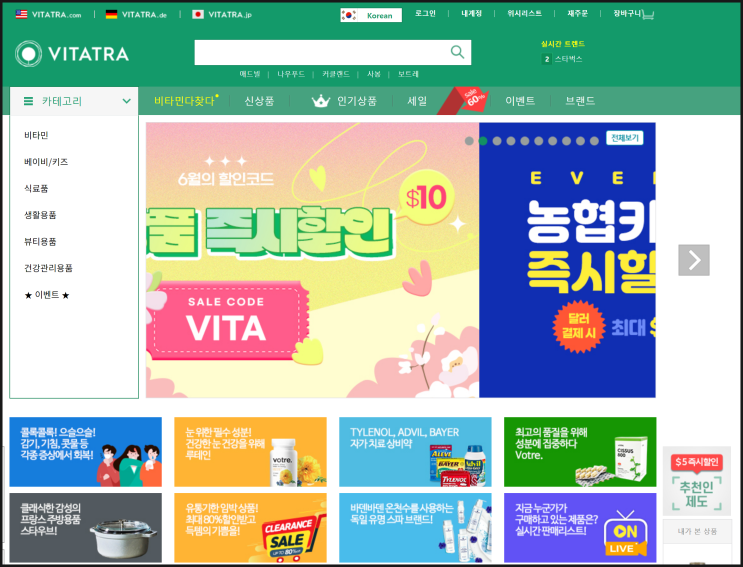Select the US flag VITATRA.com site
The width and height of the screenshot is (743, 567).
pos(48,15)
